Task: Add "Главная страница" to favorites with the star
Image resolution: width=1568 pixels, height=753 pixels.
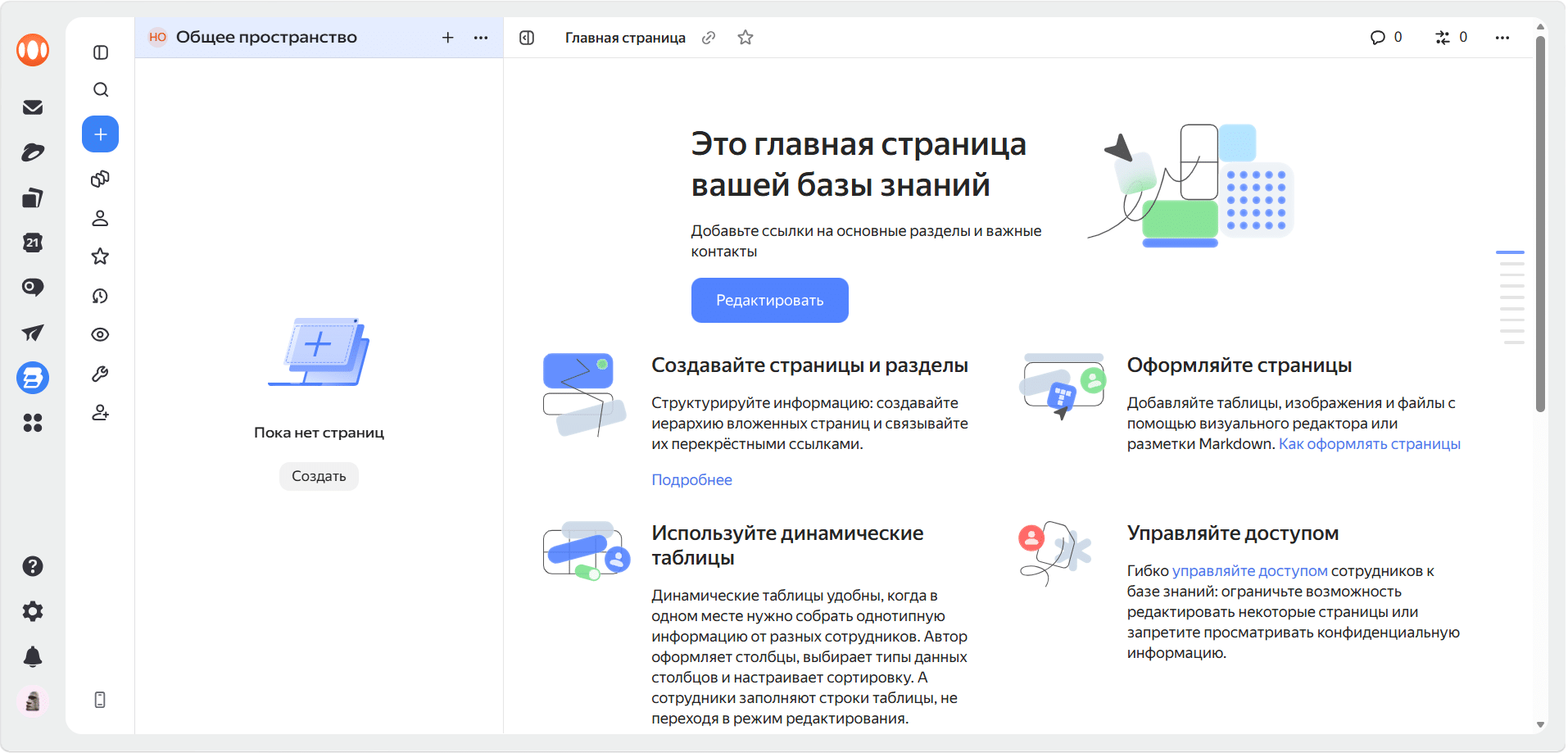Action: (745, 38)
